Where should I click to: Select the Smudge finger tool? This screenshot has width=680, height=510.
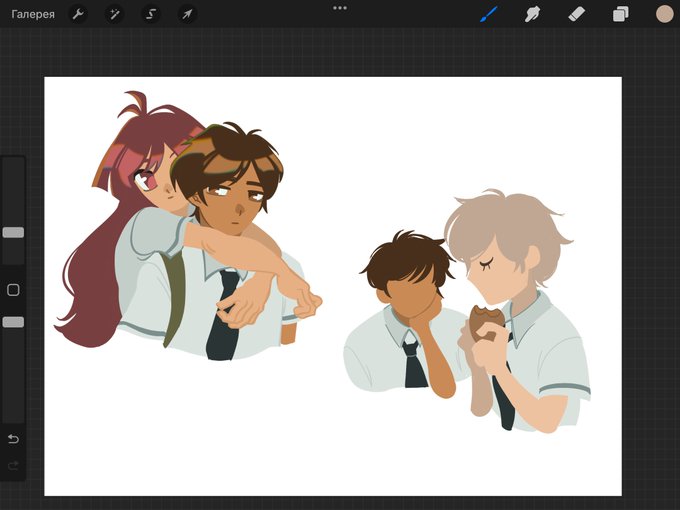[532, 14]
